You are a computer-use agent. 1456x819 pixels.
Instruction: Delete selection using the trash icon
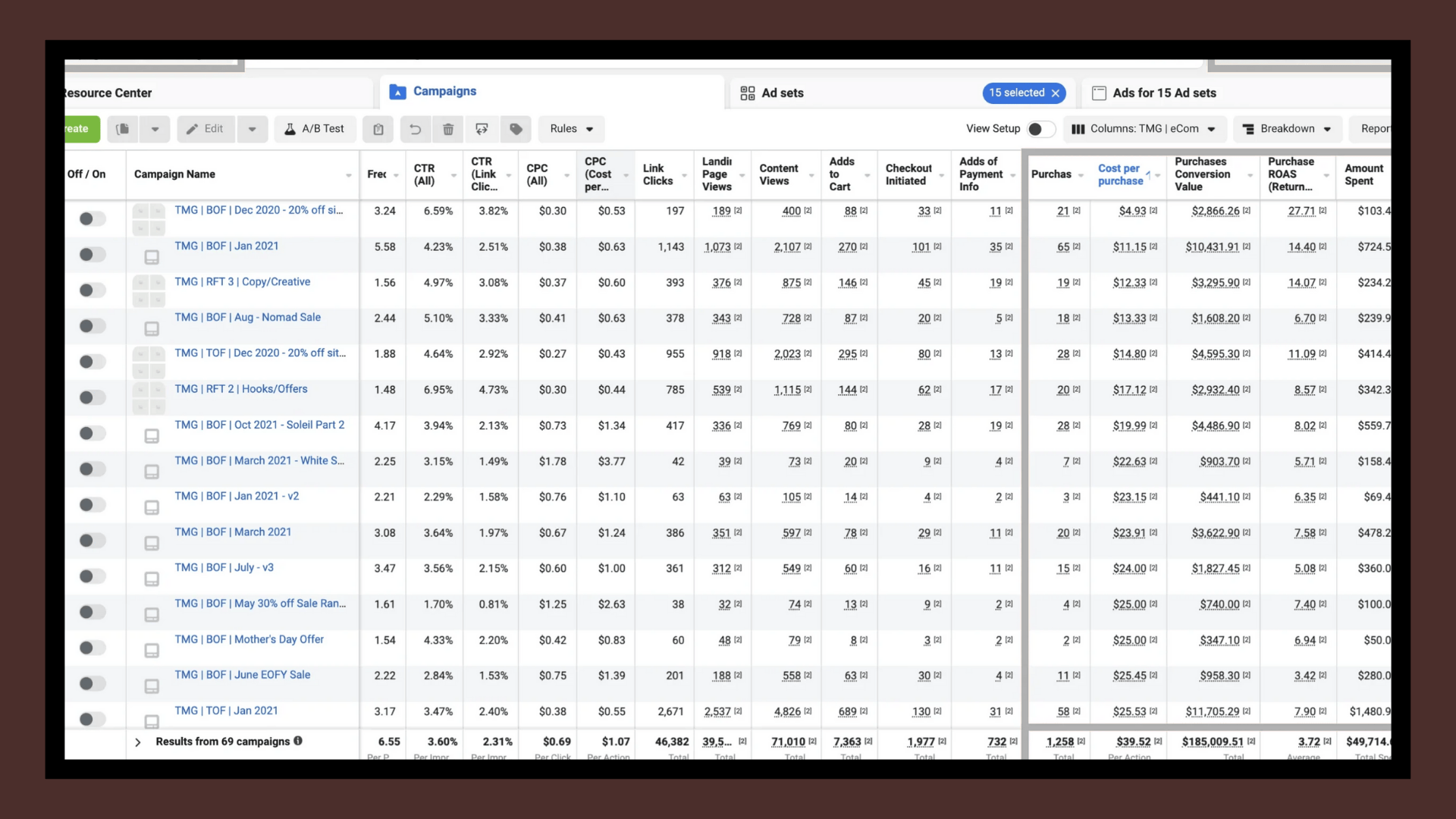(x=447, y=129)
